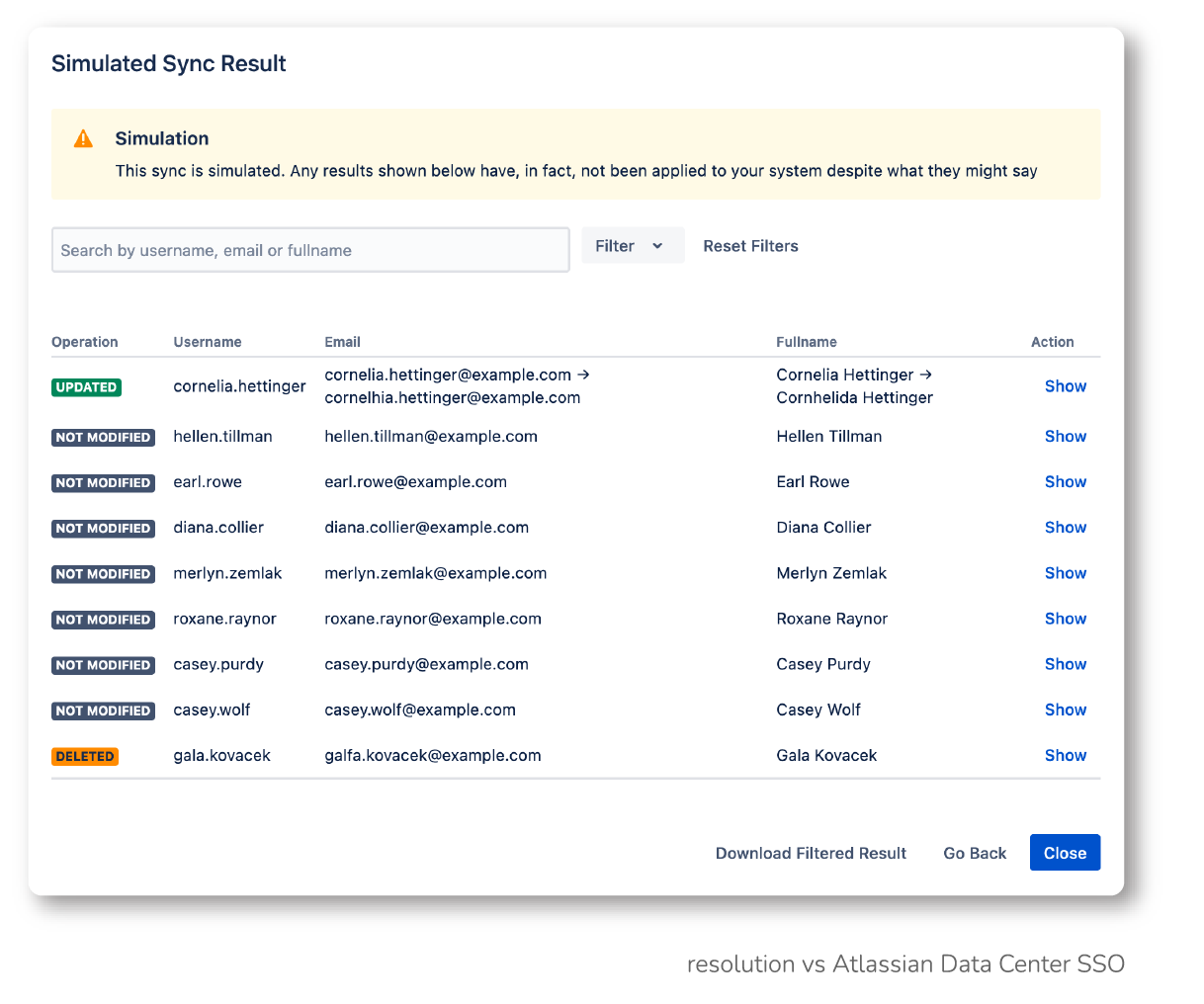Click Download Filtered Result
The image size is (1204, 1004).
point(811,853)
